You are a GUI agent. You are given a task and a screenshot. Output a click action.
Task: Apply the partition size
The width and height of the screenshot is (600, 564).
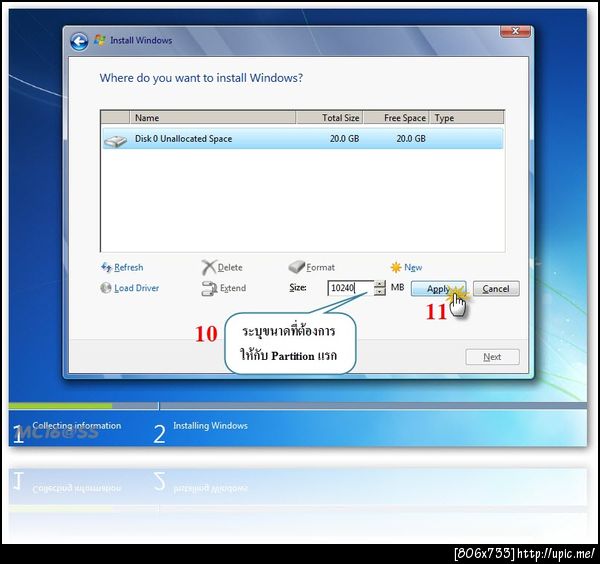[x=439, y=289]
